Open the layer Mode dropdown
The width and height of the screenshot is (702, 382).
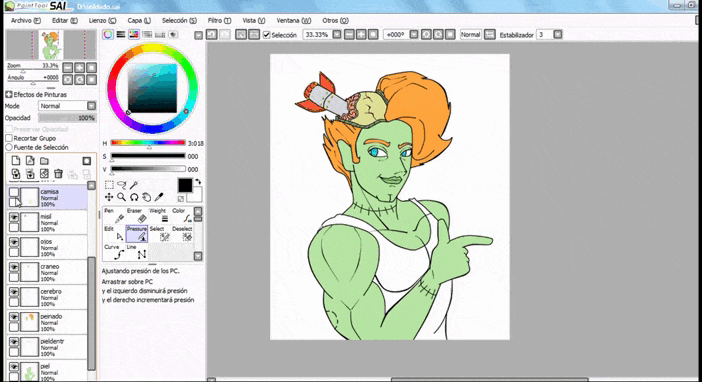(x=91, y=106)
